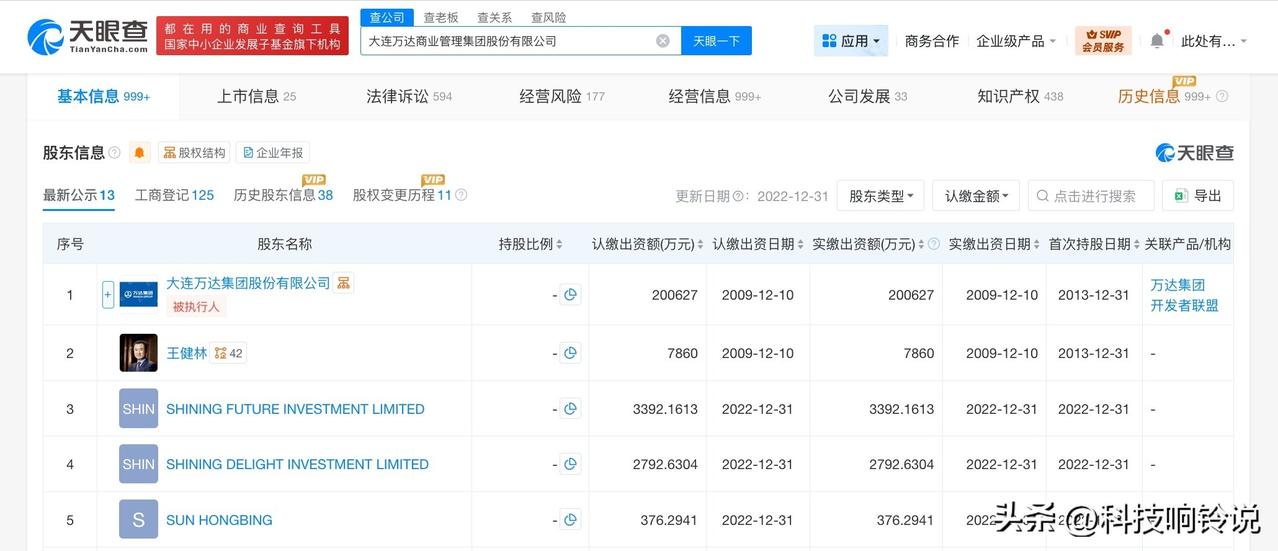Viewport: 1278px width, 551px height.
Task: Open the 历史信息 VIP tab
Action: pyautogui.click(x=1165, y=96)
